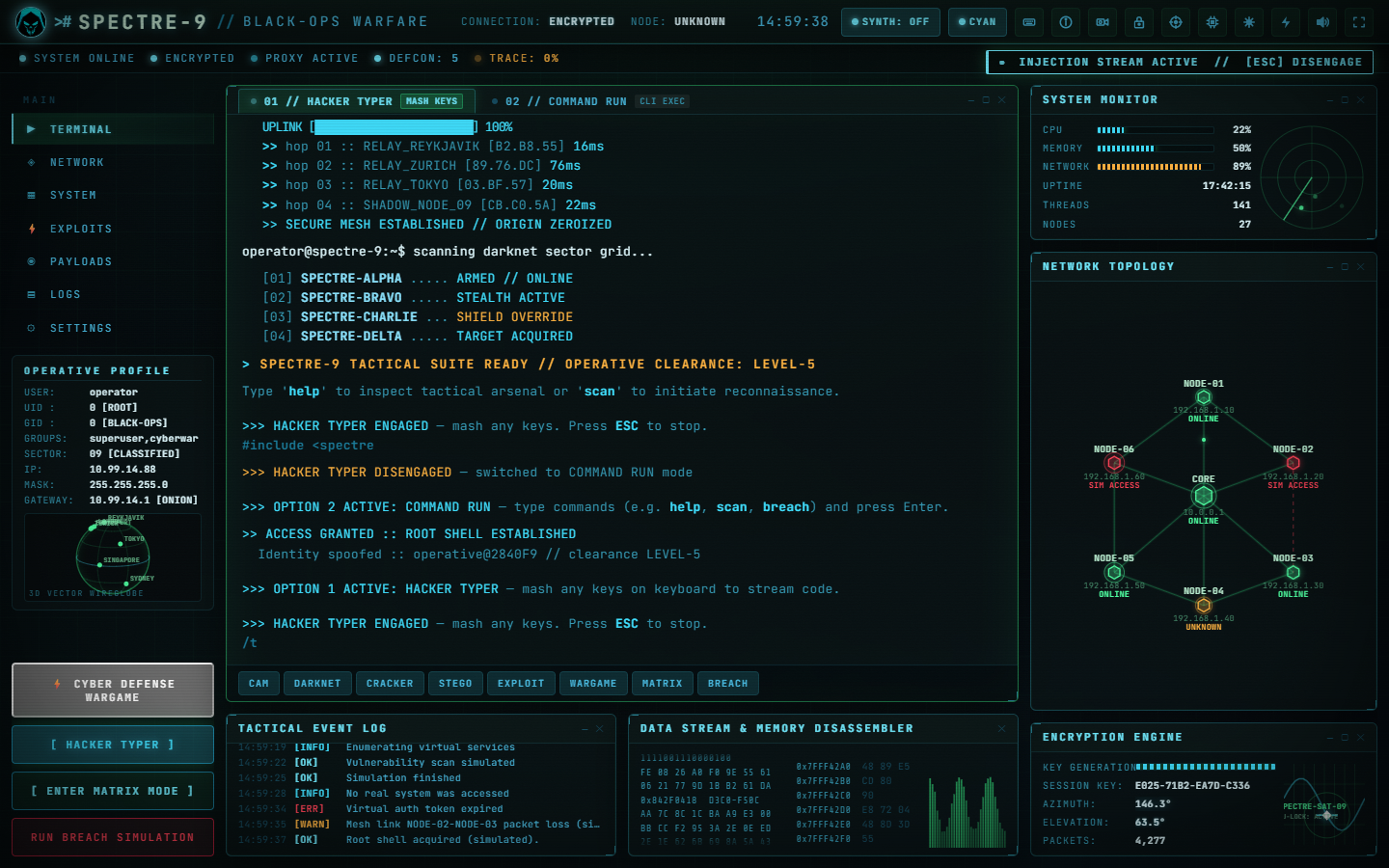Click the CRACKER quick-action button
Viewport: 1389px width, 868px height.
390,684
